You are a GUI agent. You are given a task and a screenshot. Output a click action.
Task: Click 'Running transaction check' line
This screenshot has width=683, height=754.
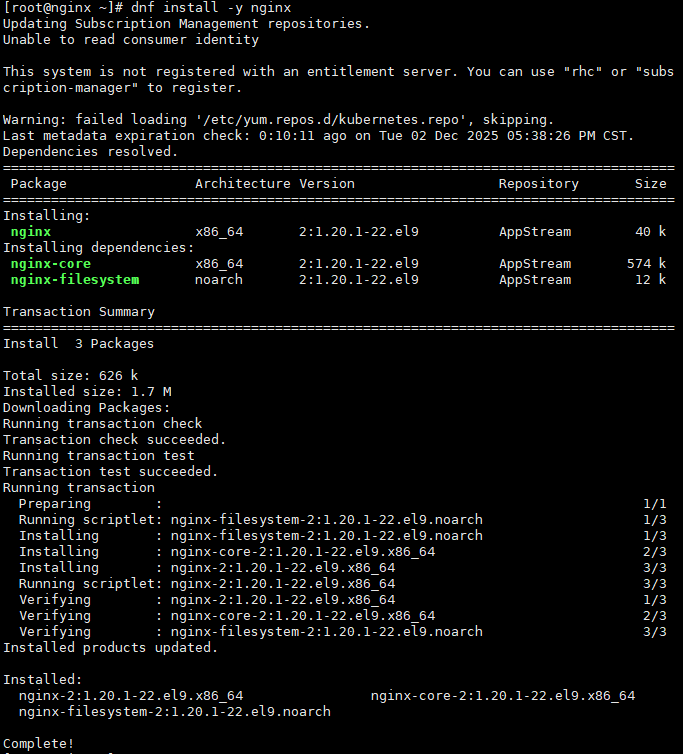102,424
